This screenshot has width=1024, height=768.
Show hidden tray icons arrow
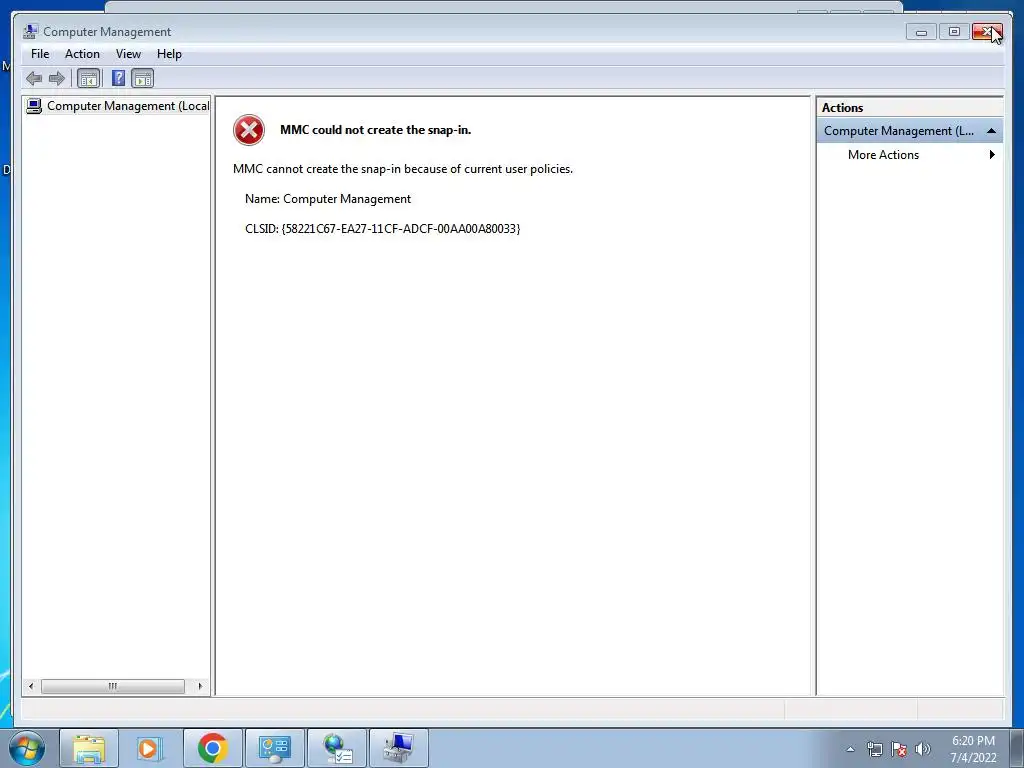(850, 750)
